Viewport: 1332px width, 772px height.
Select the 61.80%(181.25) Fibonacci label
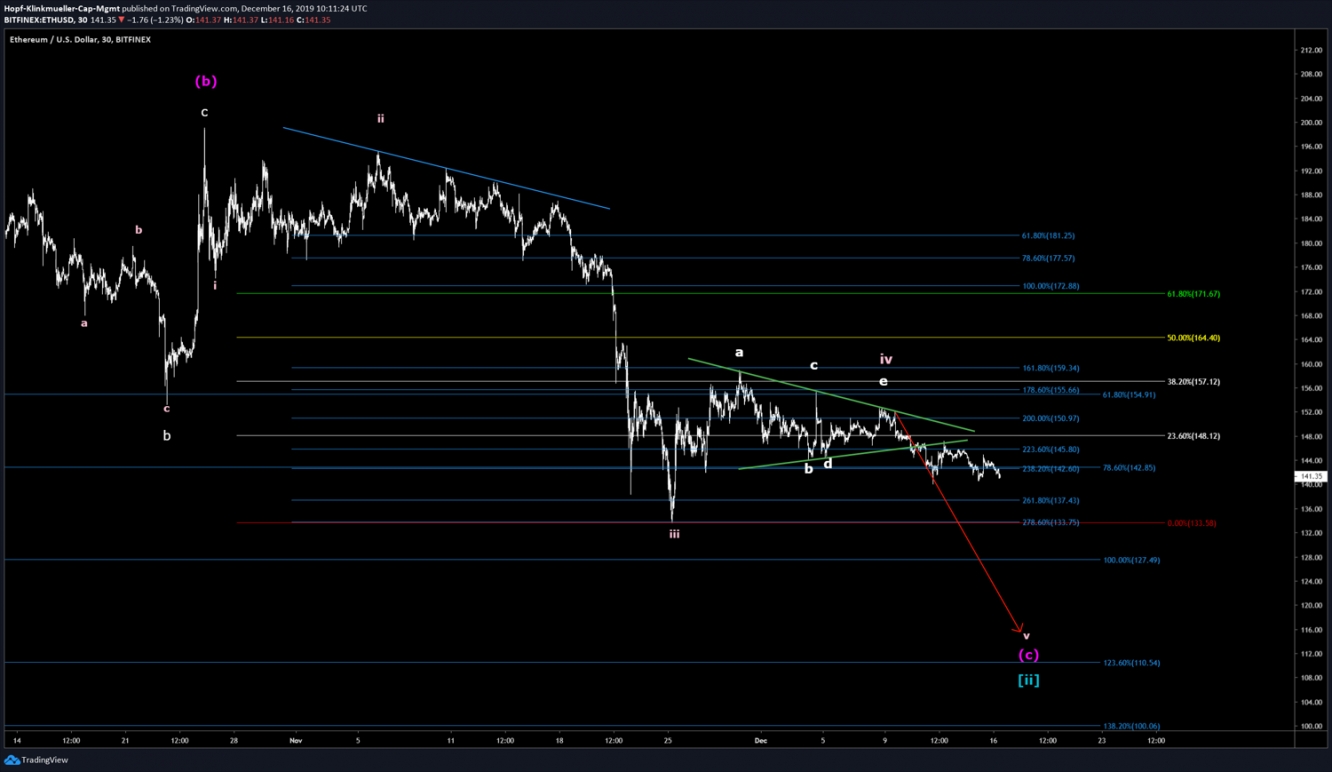click(x=1048, y=236)
